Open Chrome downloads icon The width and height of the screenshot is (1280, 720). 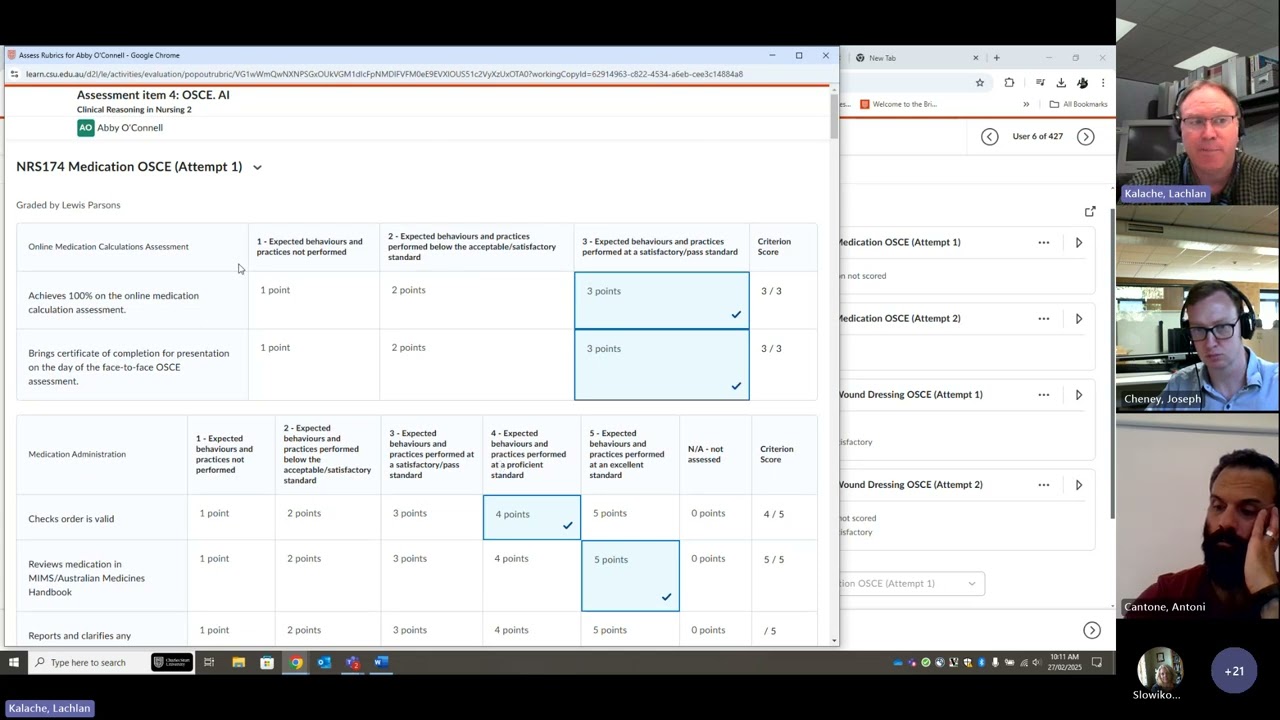click(1061, 83)
